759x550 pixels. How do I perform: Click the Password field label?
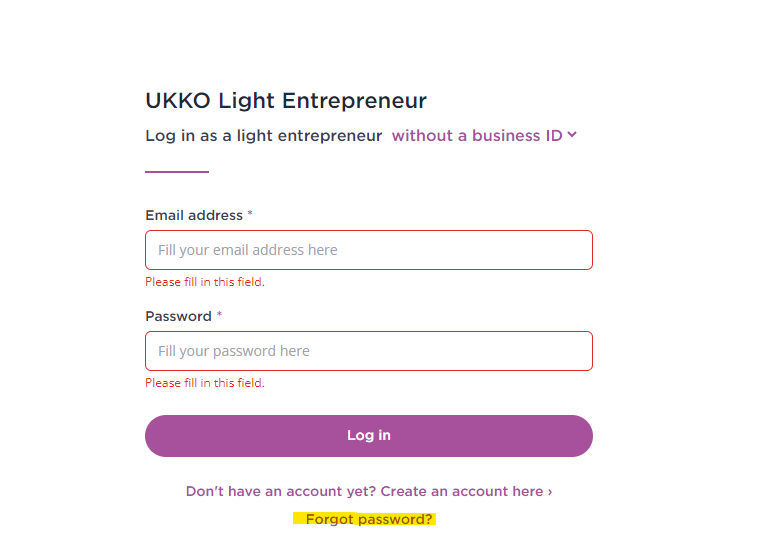point(179,317)
